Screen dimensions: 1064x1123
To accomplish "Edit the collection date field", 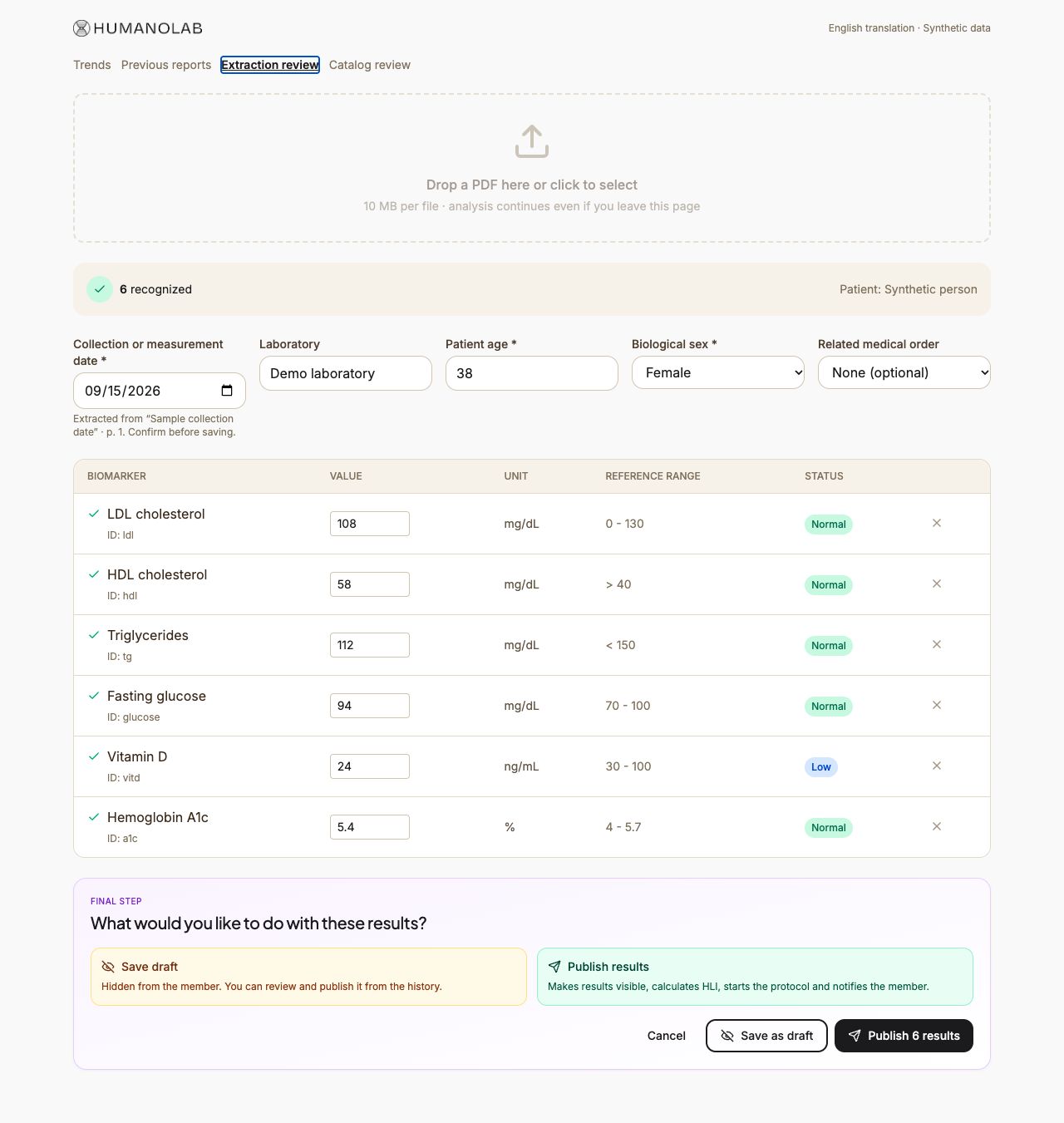I will 160,391.
